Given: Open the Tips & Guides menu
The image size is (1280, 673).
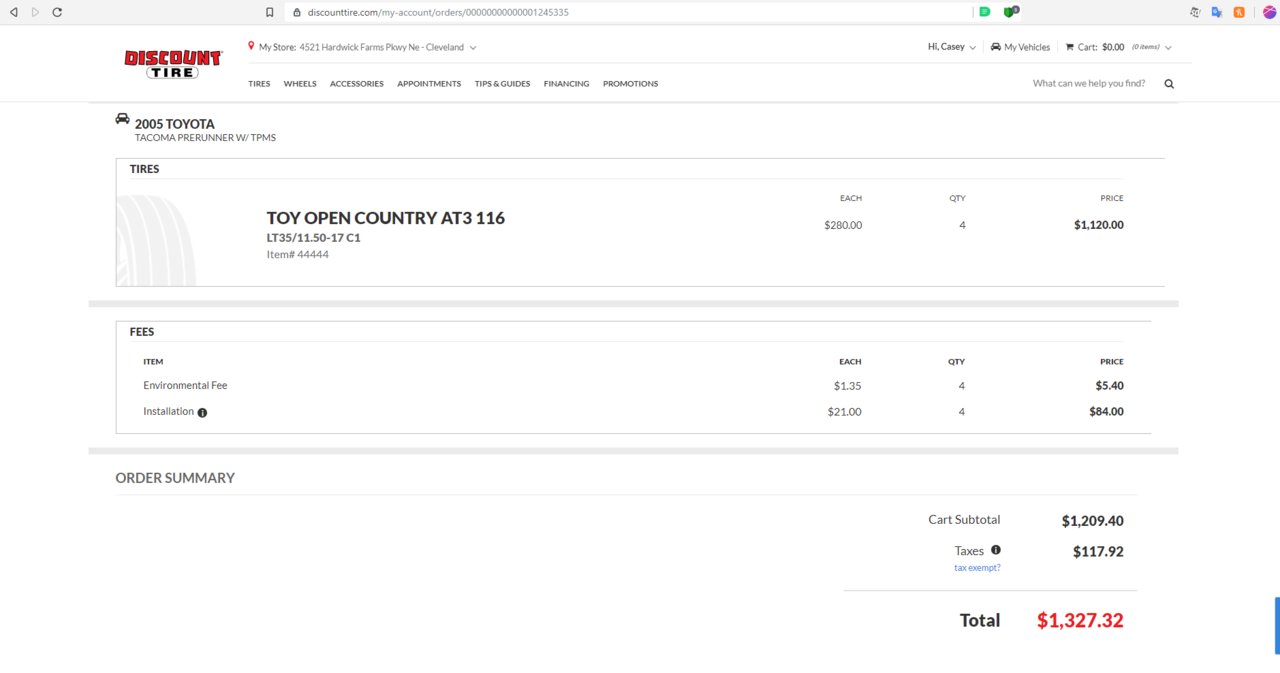Looking at the screenshot, I should coord(502,84).
